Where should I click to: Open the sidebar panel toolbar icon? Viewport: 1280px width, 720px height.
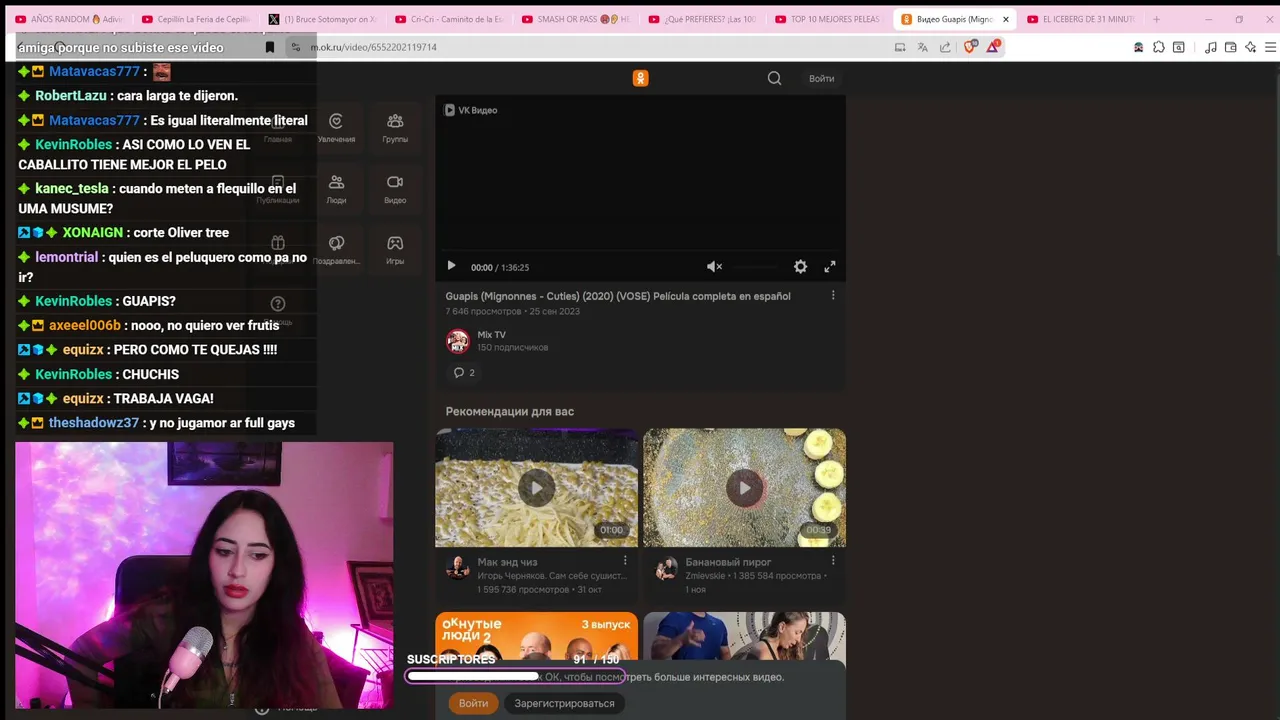pyautogui.click(x=1179, y=47)
